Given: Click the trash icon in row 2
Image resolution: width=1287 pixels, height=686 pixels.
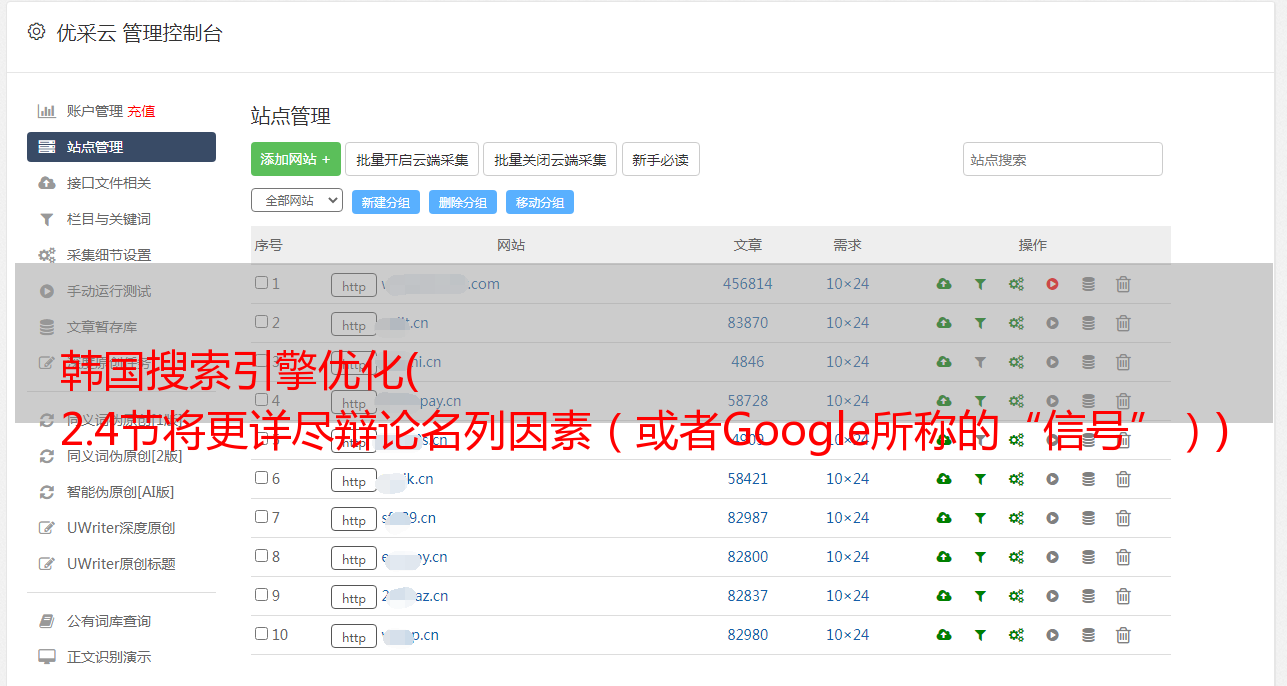Looking at the screenshot, I should point(1123,323).
